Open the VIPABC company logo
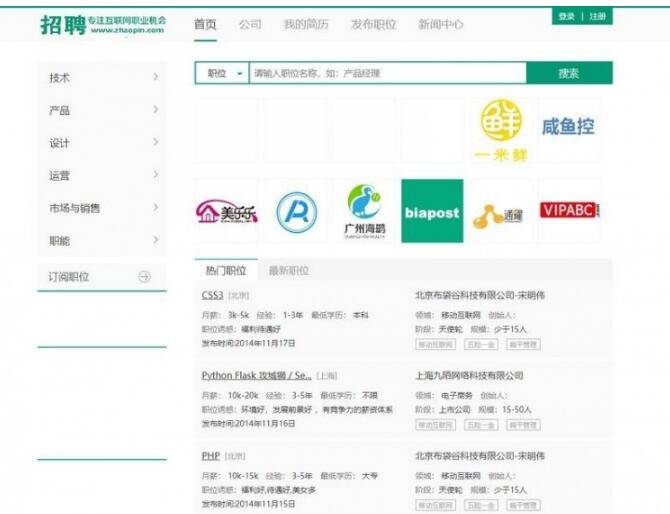 (x=569, y=211)
